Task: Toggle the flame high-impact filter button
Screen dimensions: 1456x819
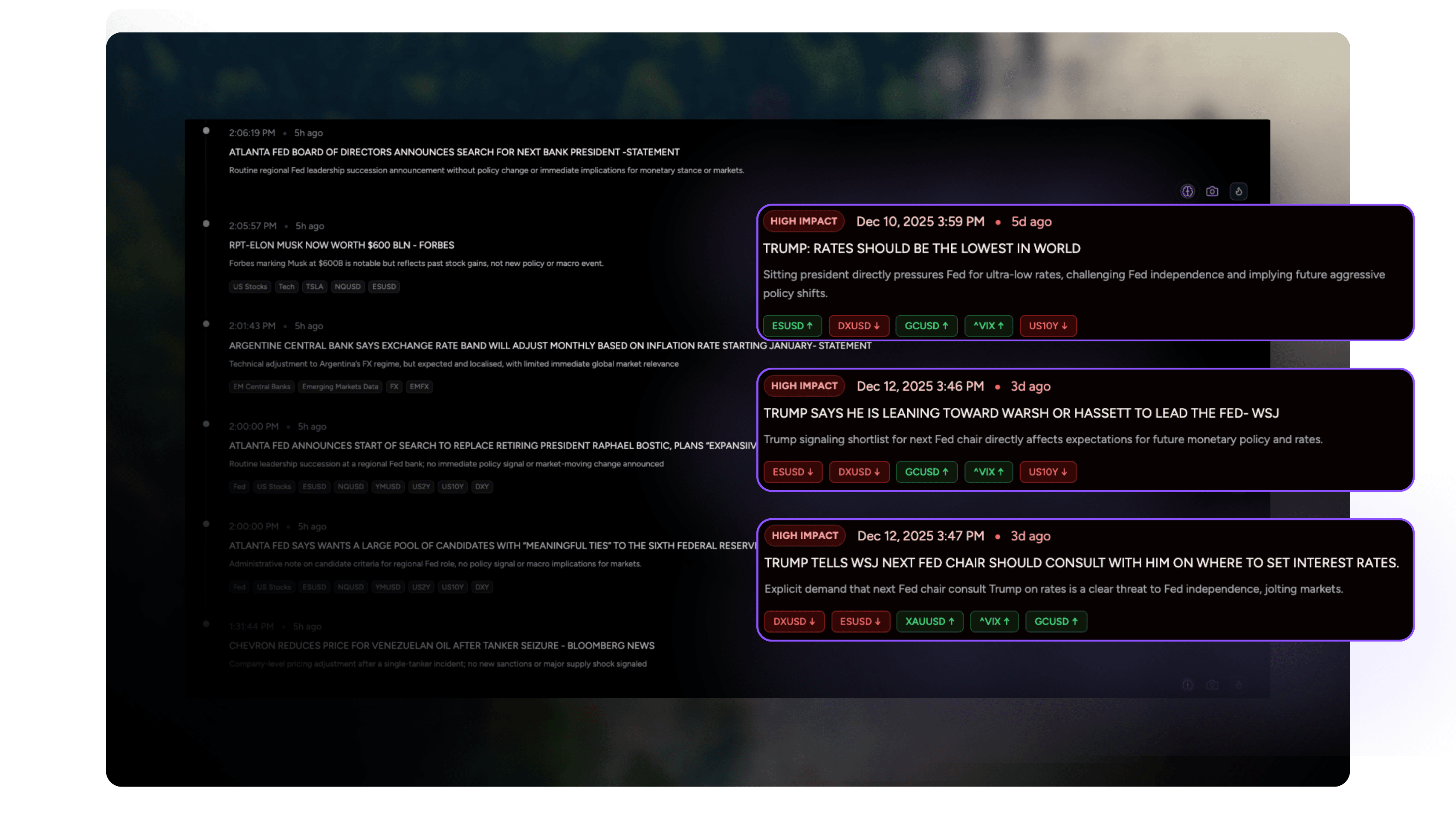Action: click(x=1239, y=191)
